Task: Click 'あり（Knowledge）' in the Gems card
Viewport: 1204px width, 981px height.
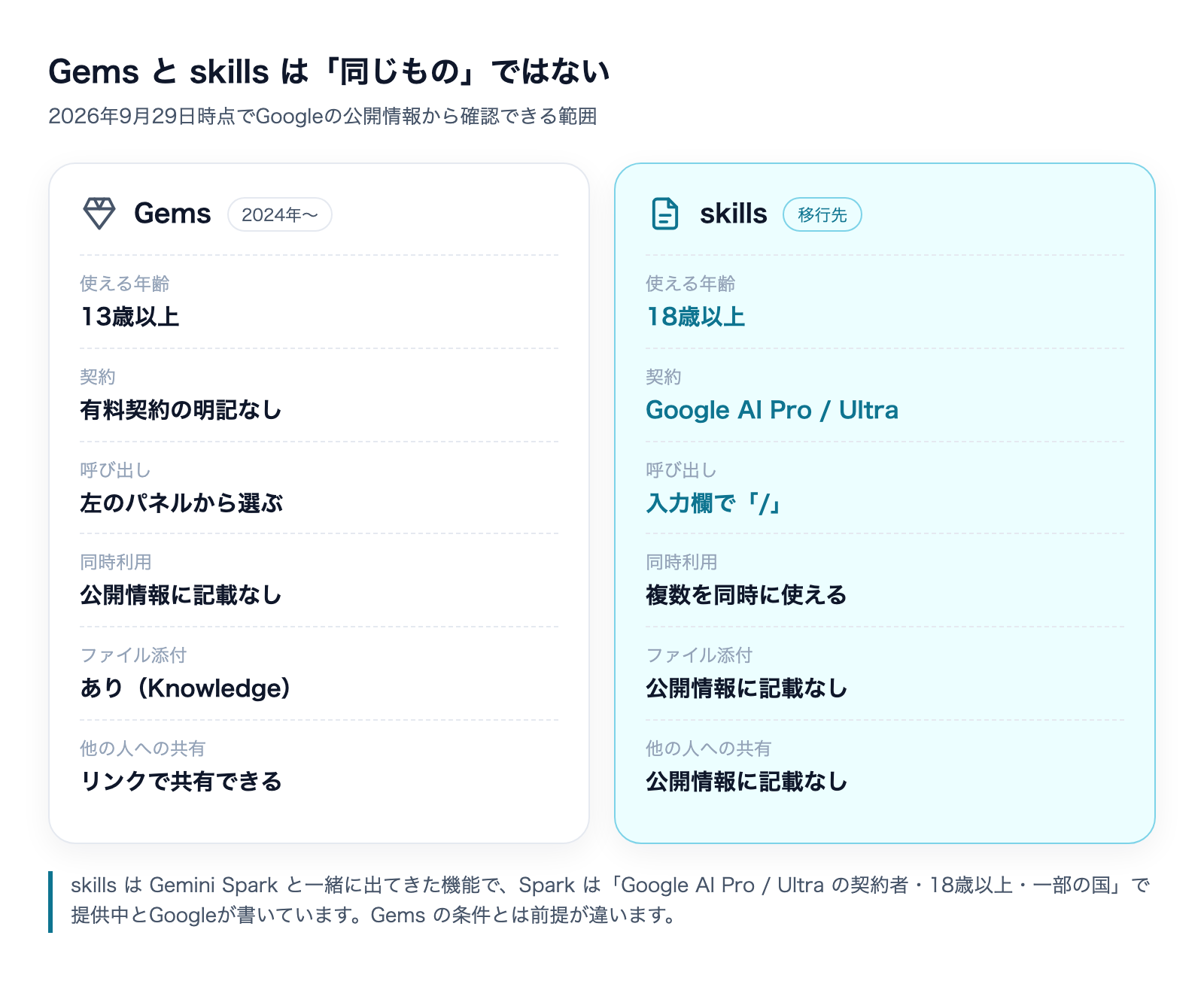Action: (186, 688)
